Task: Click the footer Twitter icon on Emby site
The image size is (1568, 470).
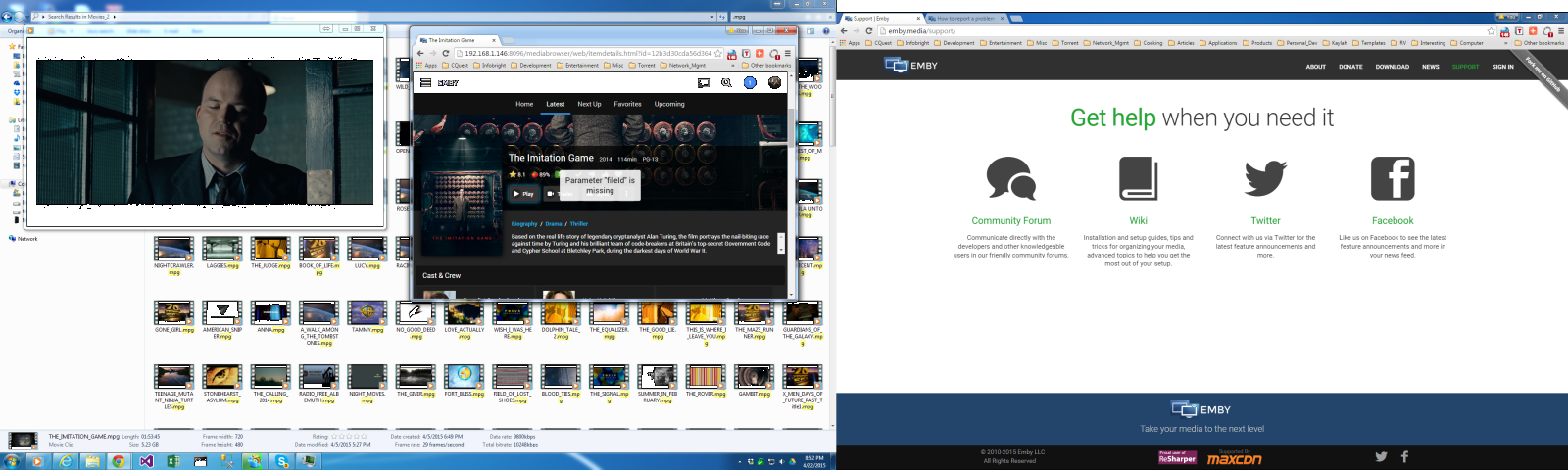Action: pyautogui.click(x=1381, y=456)
